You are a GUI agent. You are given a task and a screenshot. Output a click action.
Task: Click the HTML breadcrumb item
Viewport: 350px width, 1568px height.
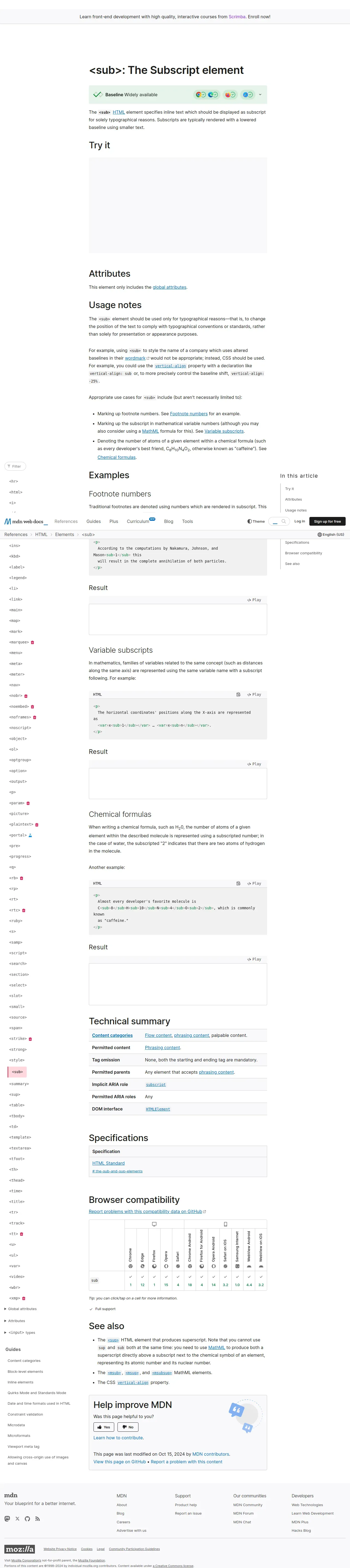[x=41, y=534]
